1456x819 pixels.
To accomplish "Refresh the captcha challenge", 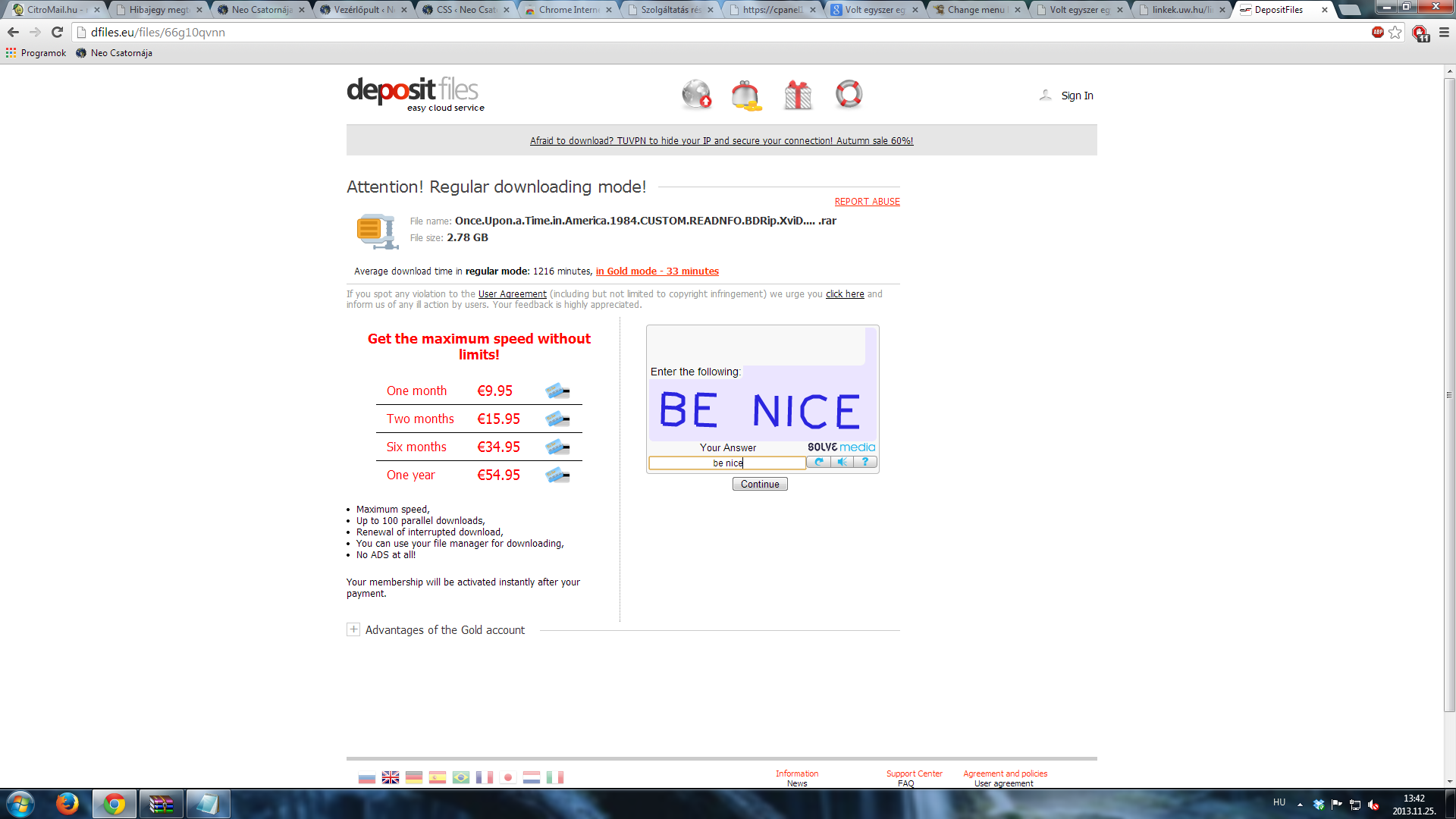I will (x=818, y=462).
